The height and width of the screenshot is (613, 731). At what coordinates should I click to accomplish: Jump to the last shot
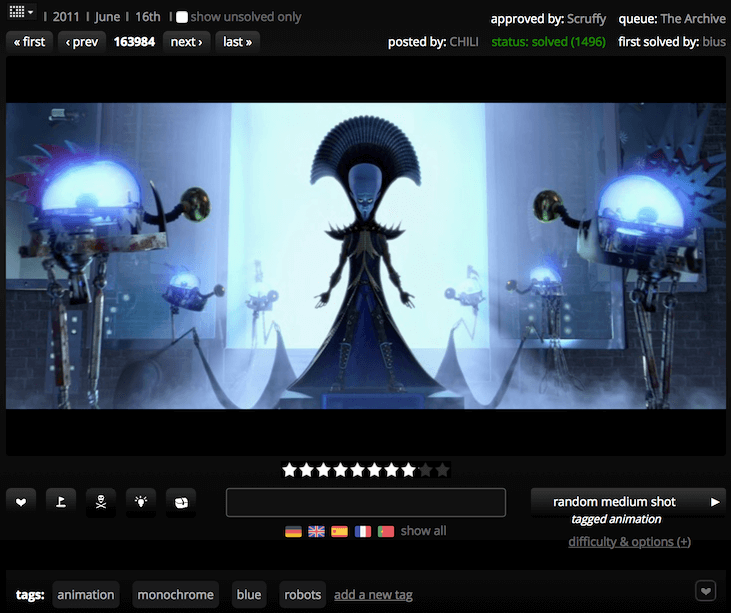pos(237,42)
